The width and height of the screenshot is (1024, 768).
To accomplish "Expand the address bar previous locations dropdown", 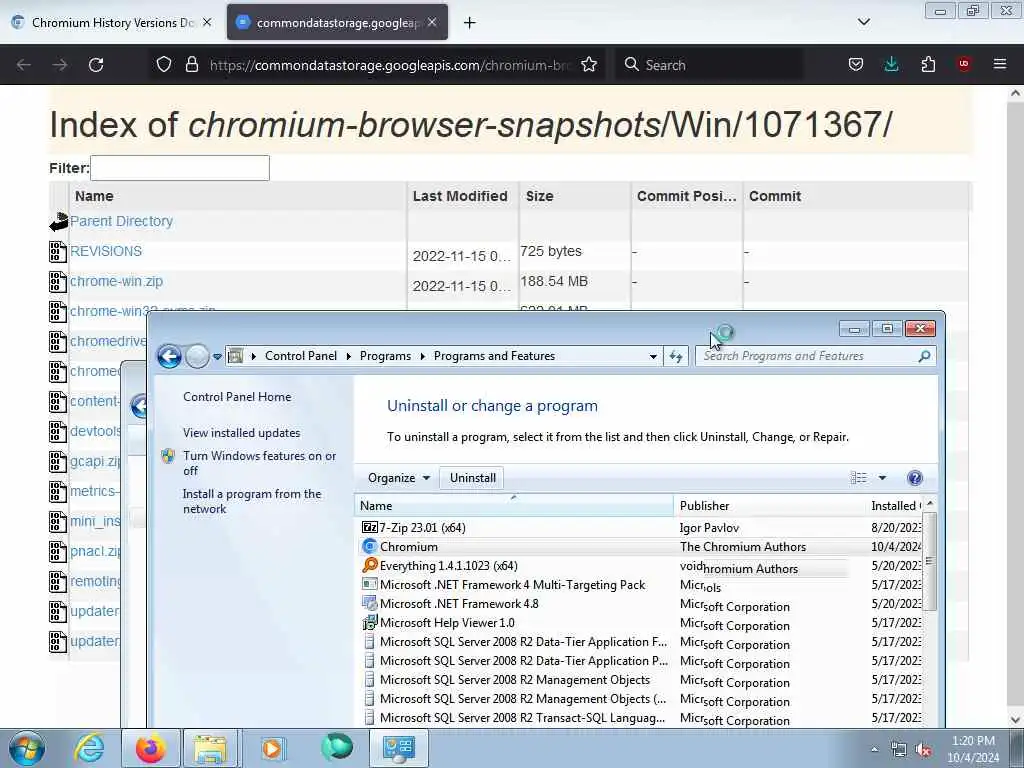I will pos(652,357).
